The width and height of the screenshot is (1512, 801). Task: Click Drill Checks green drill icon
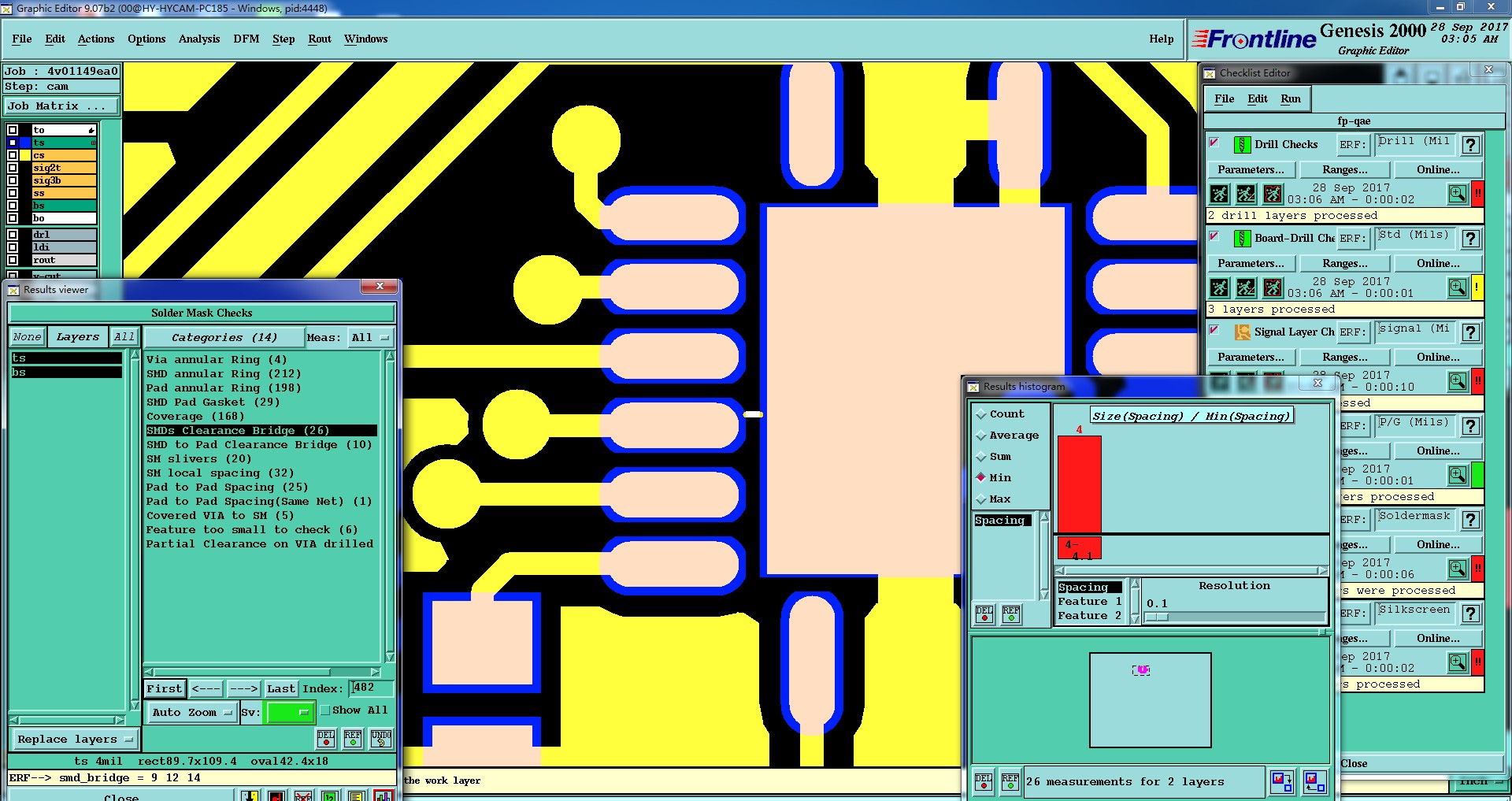pos(1242,145)
